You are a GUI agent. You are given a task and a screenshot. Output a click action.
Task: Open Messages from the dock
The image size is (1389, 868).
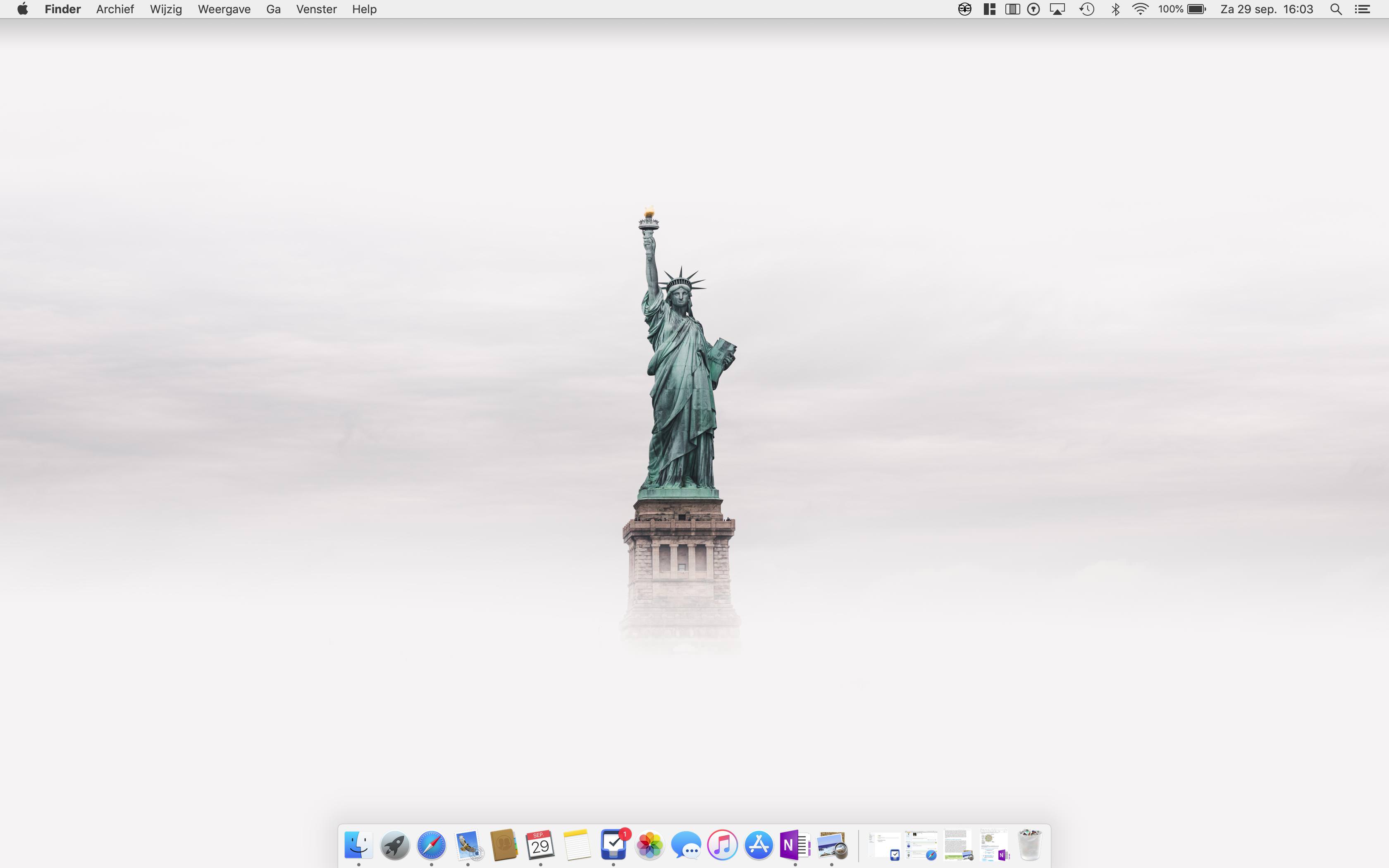pos(686,845)
